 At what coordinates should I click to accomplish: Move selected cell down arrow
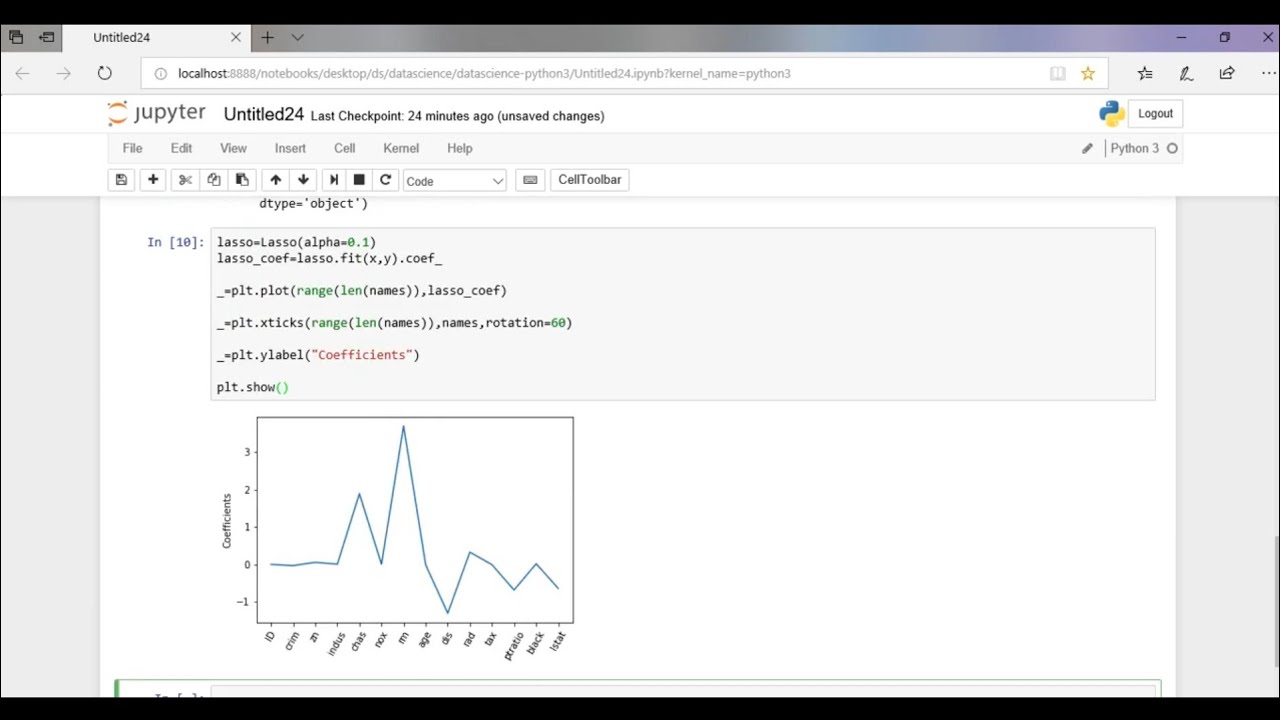303,180
